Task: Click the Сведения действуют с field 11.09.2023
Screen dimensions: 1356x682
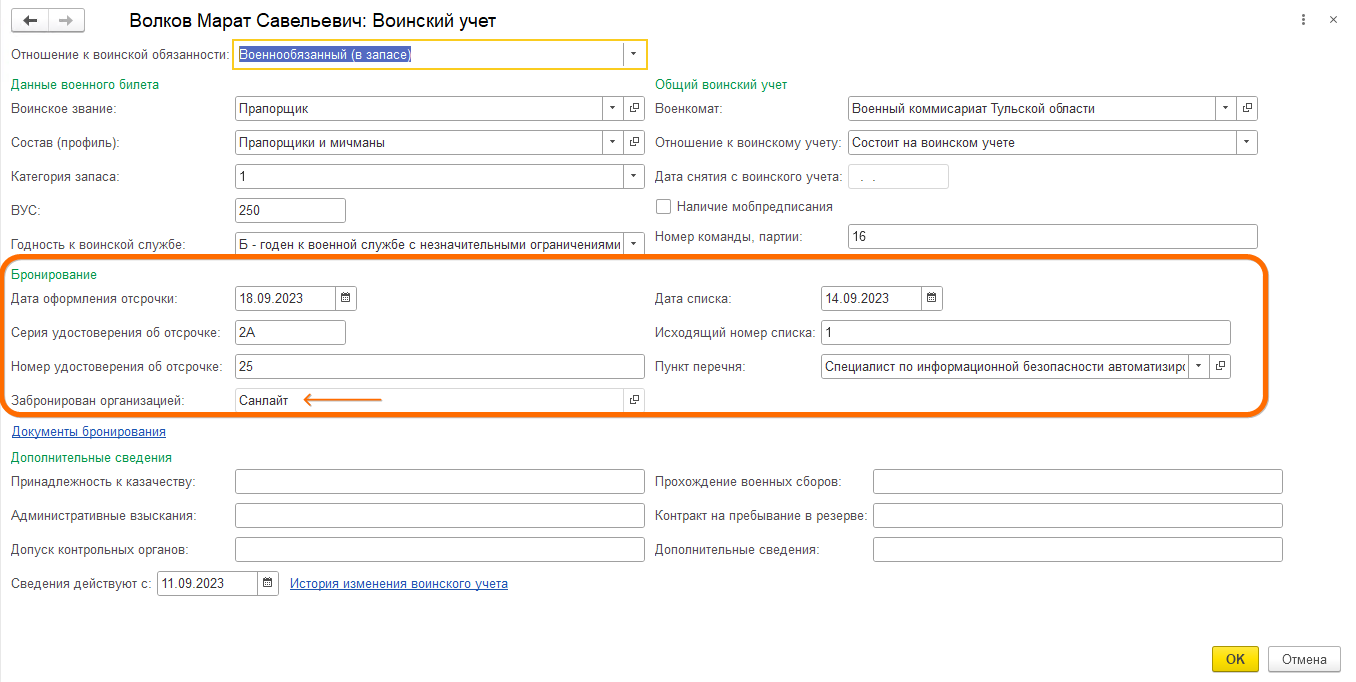Action: point(208,583)
